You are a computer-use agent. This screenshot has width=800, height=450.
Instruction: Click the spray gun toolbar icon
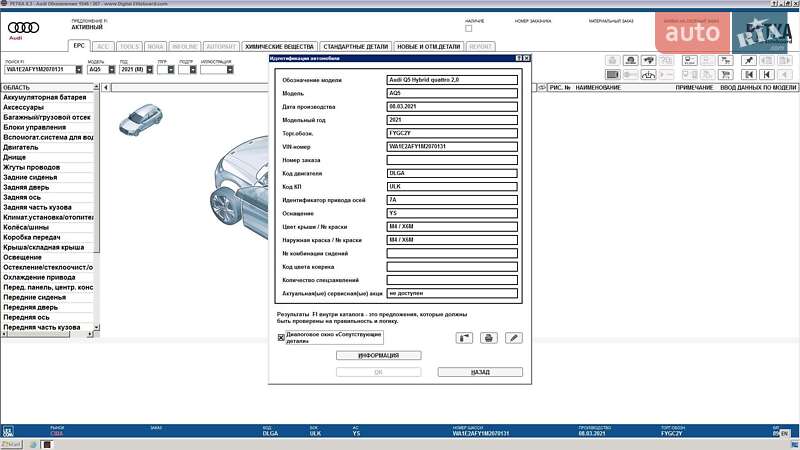coord(648,61)
